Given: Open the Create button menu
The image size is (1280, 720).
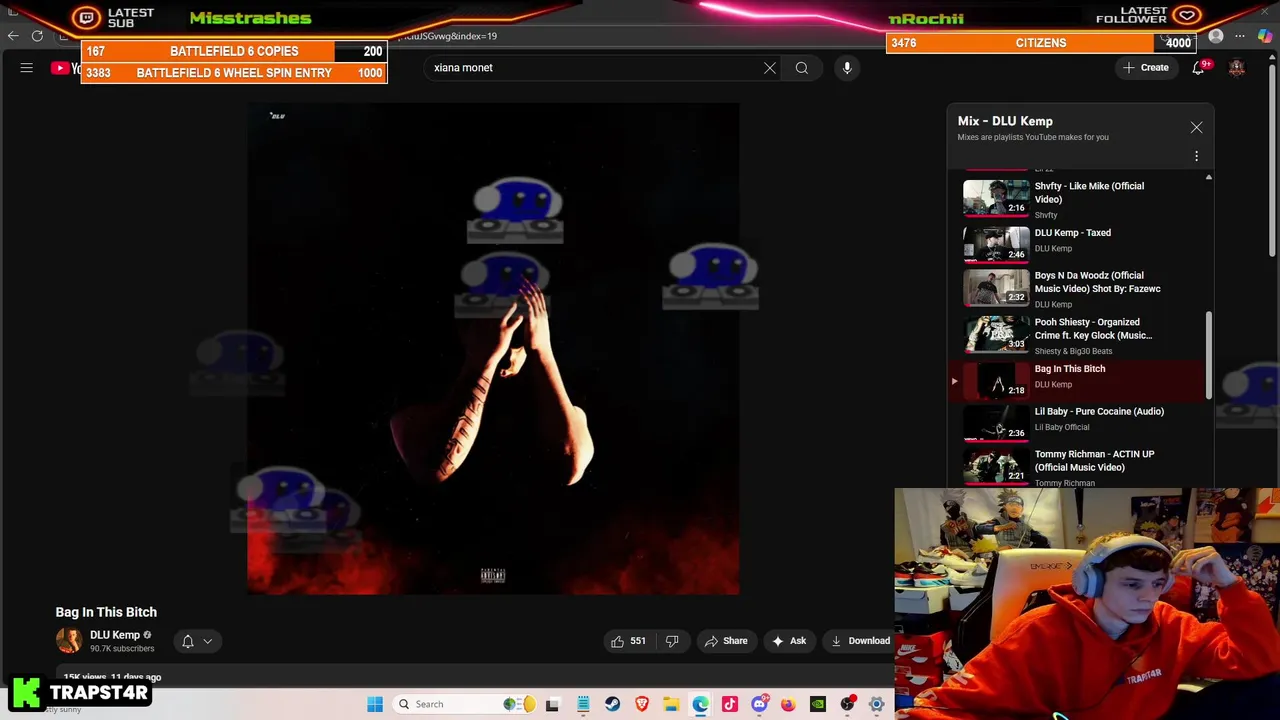Looking at the screenshot, I should (1146, 68).
